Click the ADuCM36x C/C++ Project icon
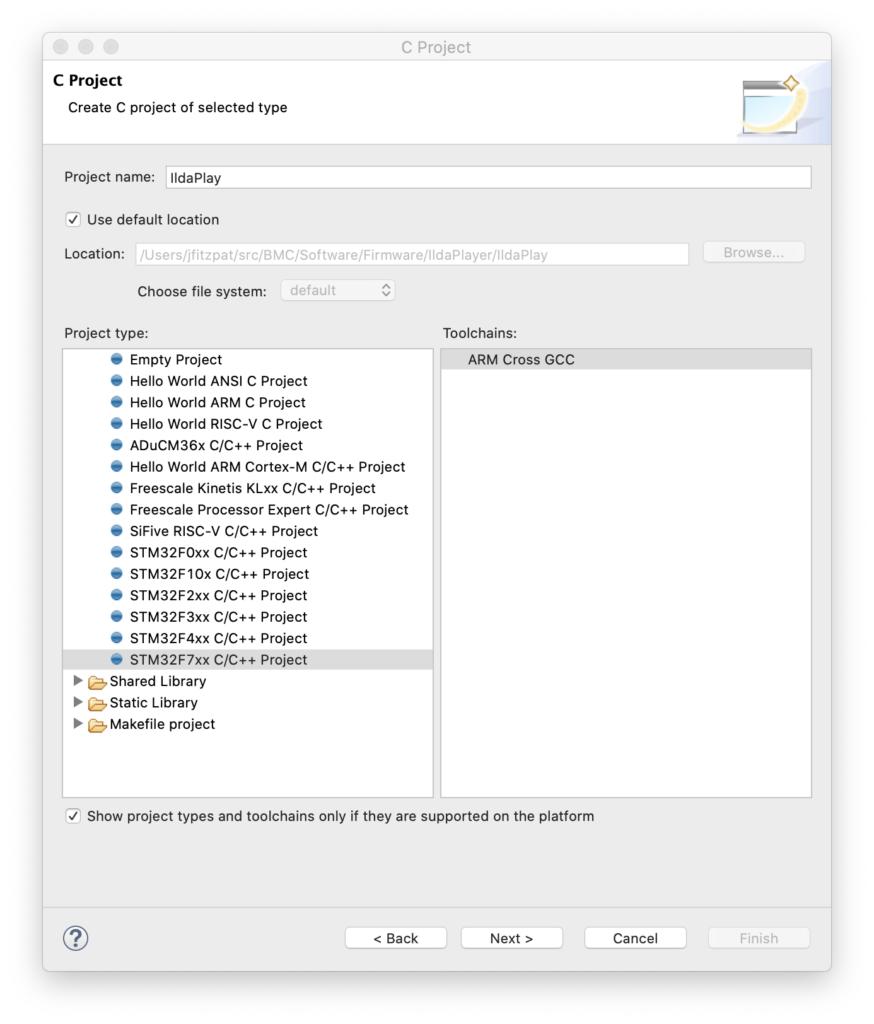The height and width of the screenshot is (1024, 874). point(117,445)
